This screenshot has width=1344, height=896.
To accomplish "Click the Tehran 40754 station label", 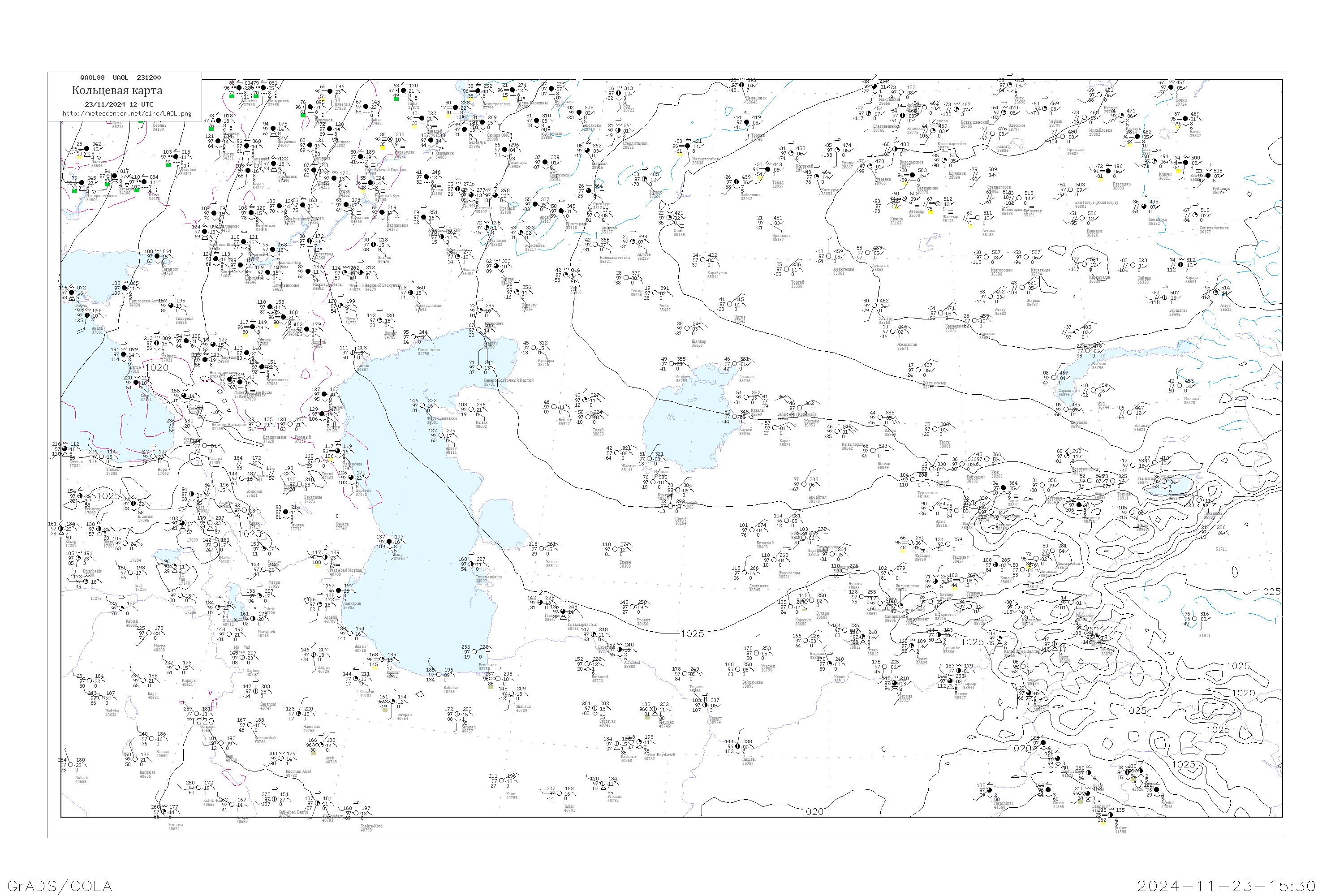I will click(x=404, y=716).
